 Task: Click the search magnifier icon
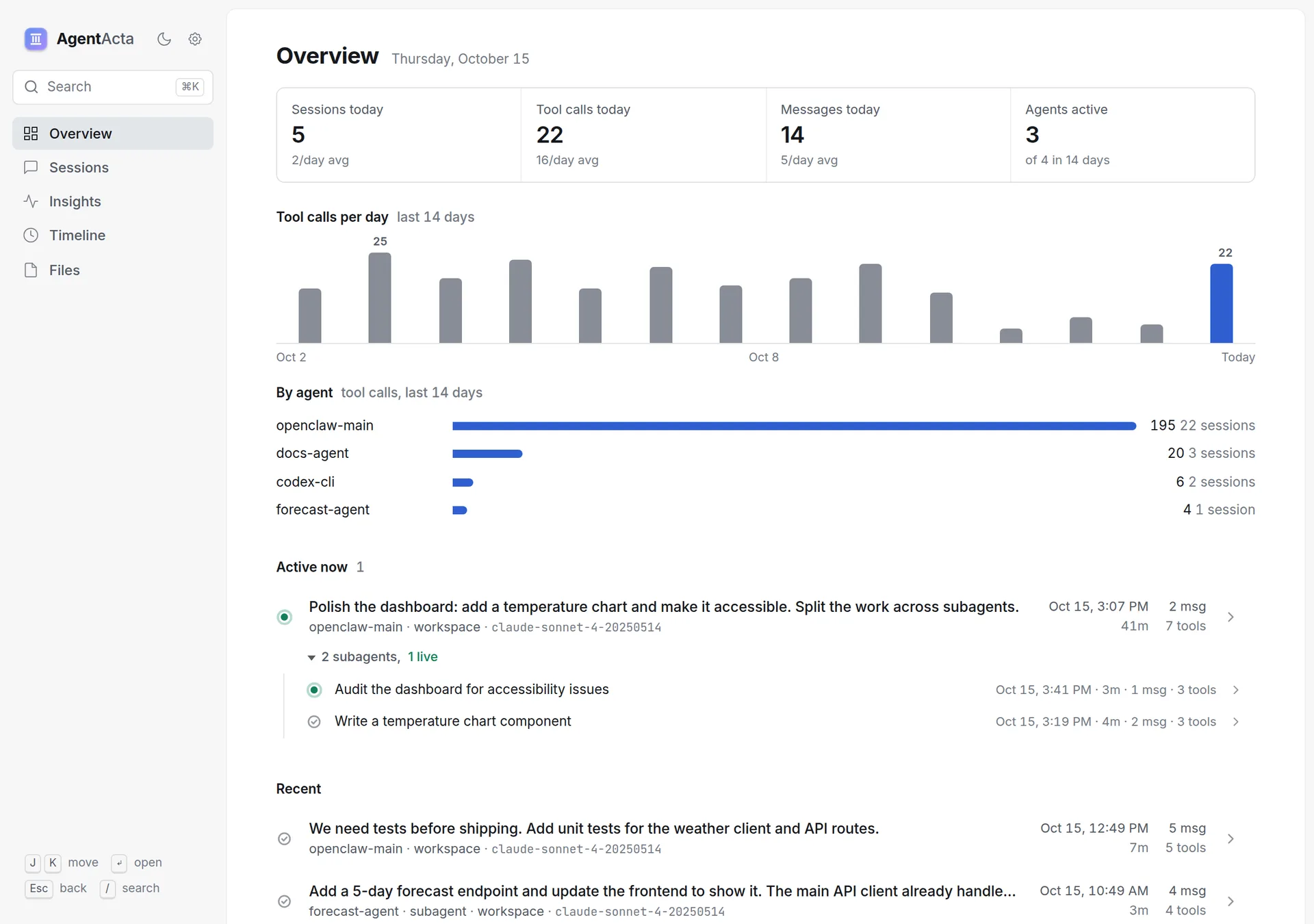[x=31, y=87]
